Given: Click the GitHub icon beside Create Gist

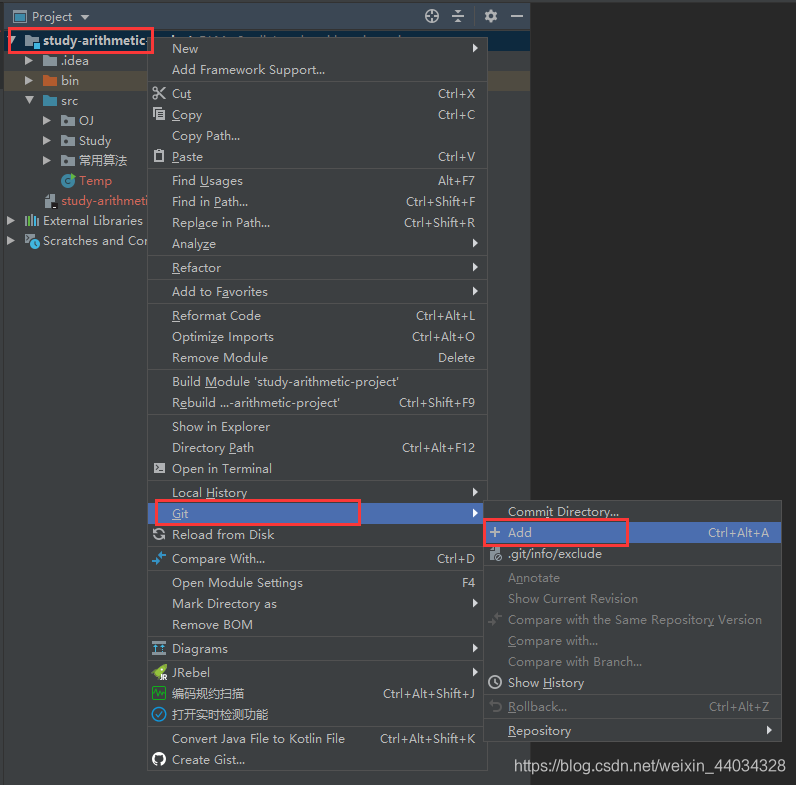Looking at the screenshot, I should 159,759.
